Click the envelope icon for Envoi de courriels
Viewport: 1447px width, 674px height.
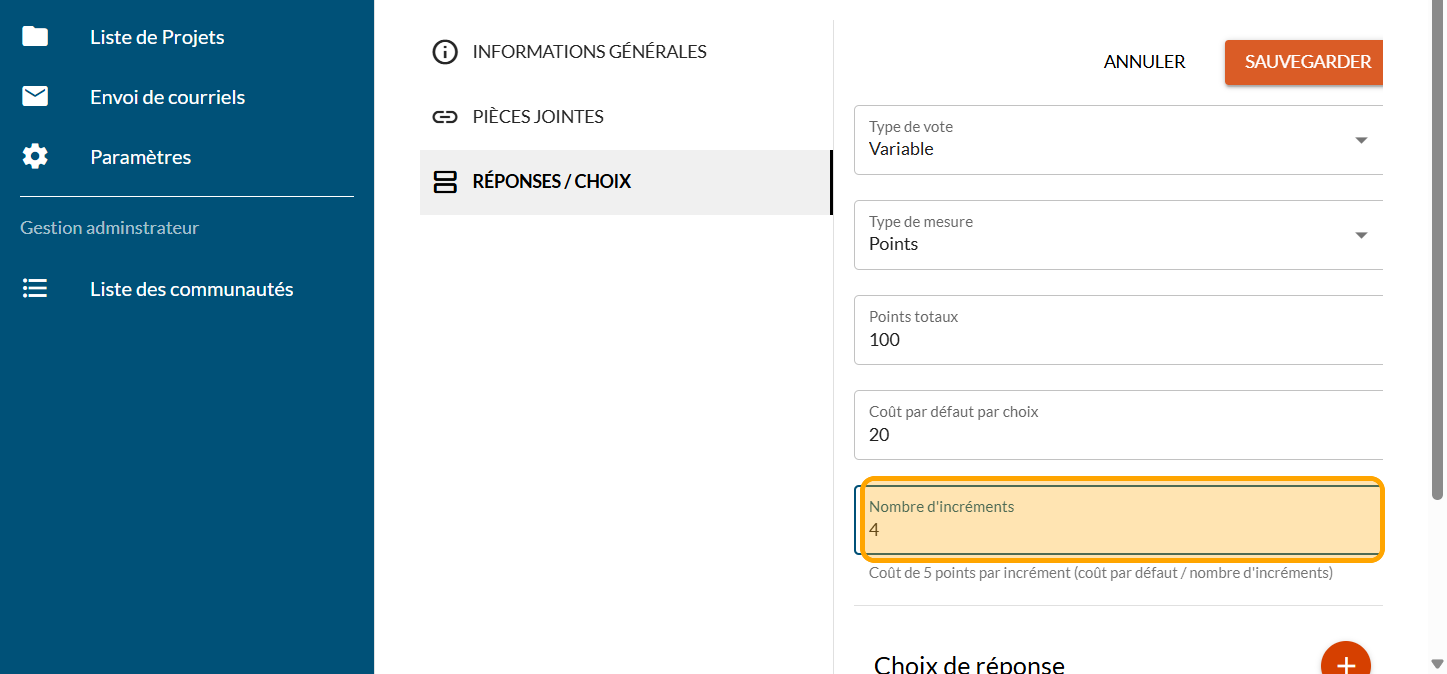[x=35, y=97]
